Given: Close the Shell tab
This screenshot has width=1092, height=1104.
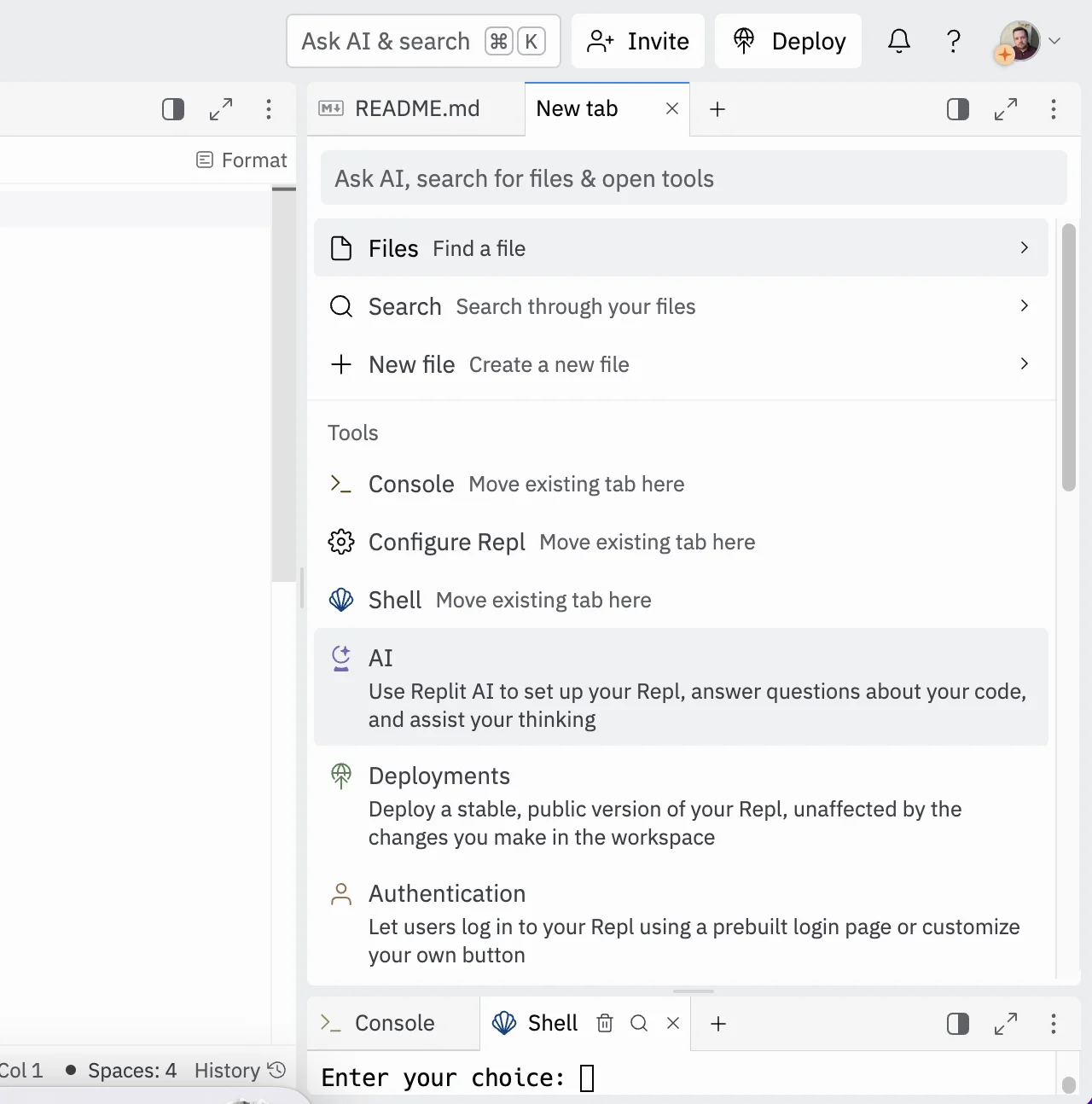Looking at the screenshot, I should tap(673, 1023).
